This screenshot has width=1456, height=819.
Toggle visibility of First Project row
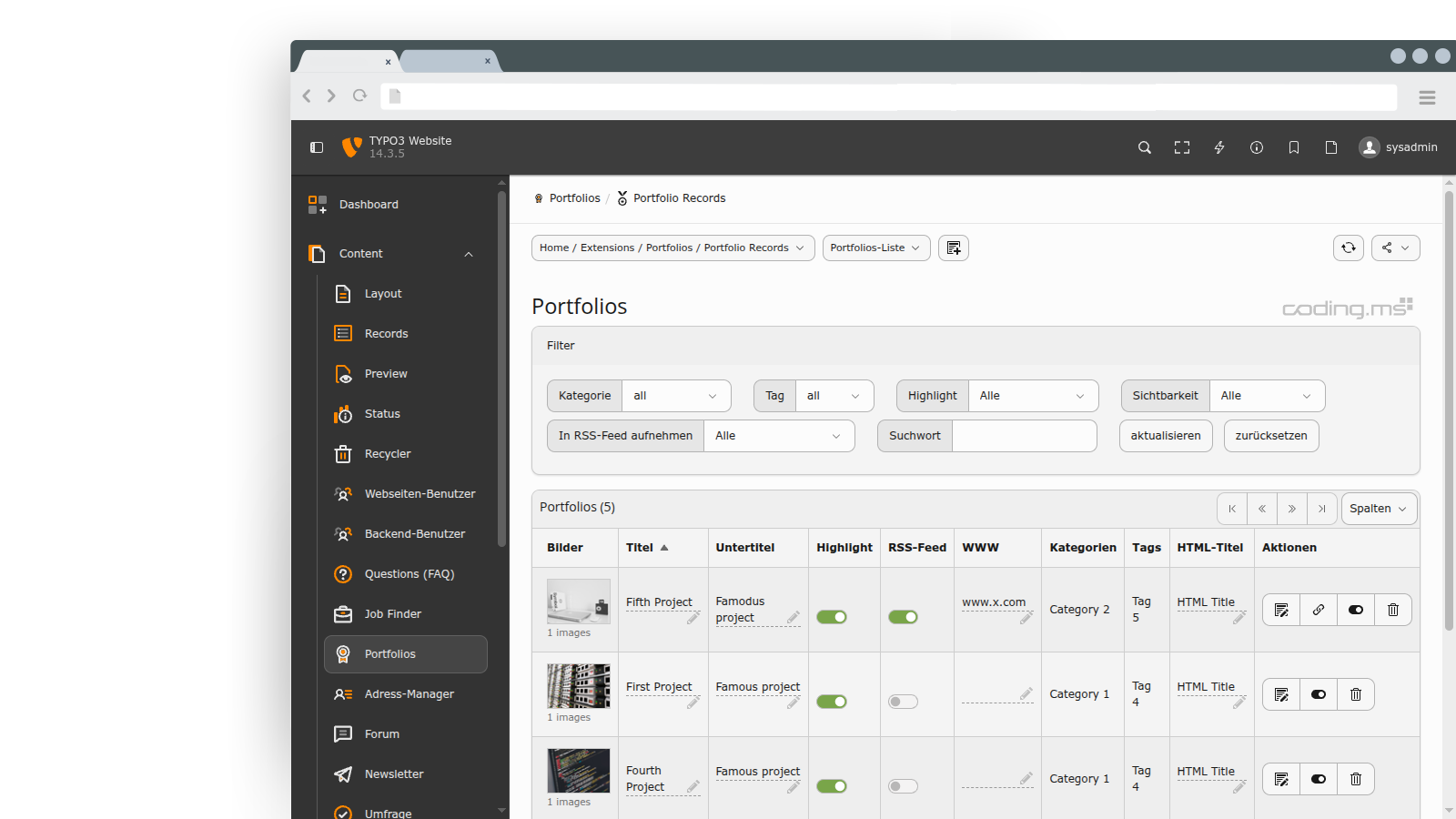[1319, 694]
